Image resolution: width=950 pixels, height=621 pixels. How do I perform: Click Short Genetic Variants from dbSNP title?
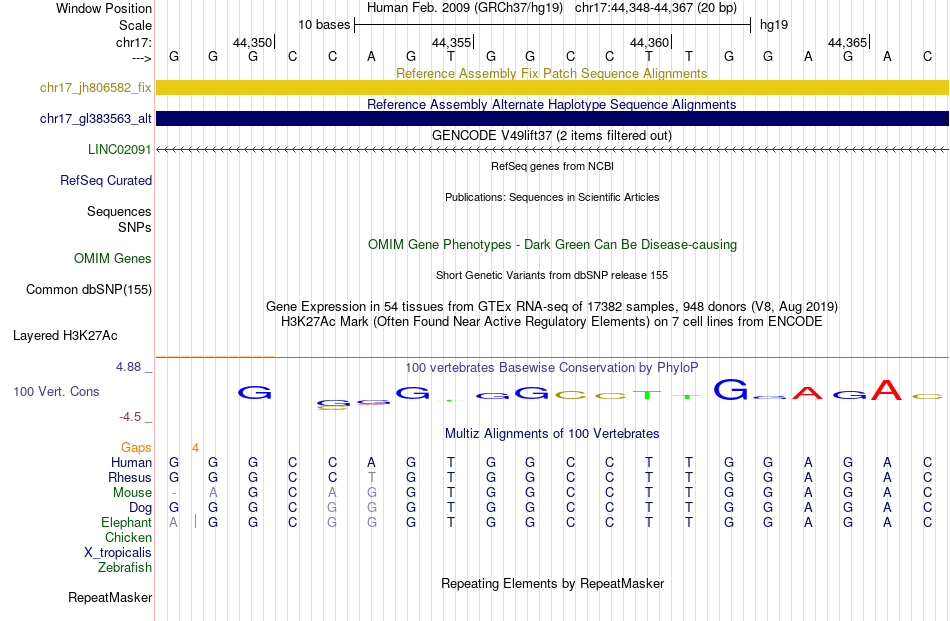552,275
